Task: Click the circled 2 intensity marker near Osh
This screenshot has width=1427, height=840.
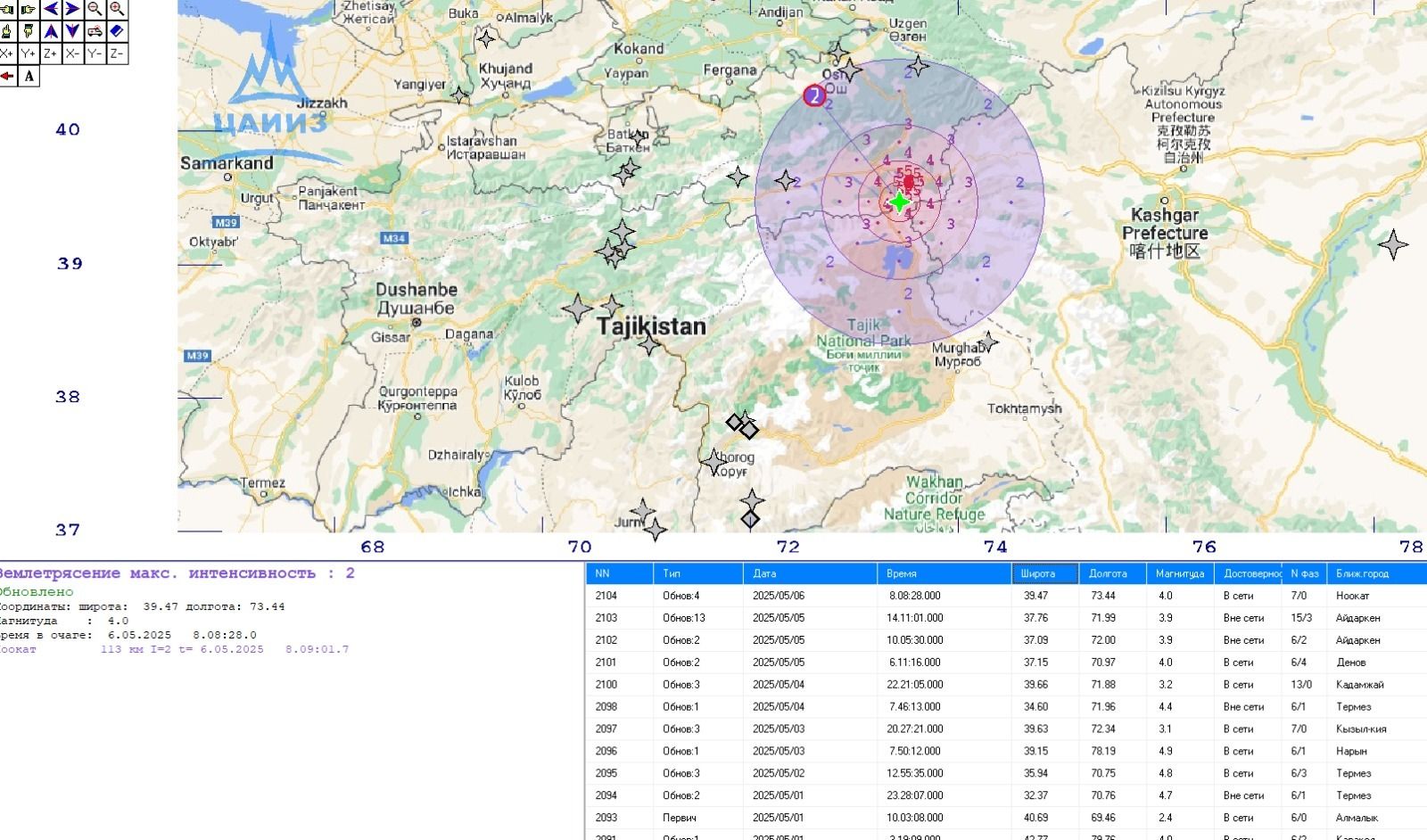Action: [814, 95]
